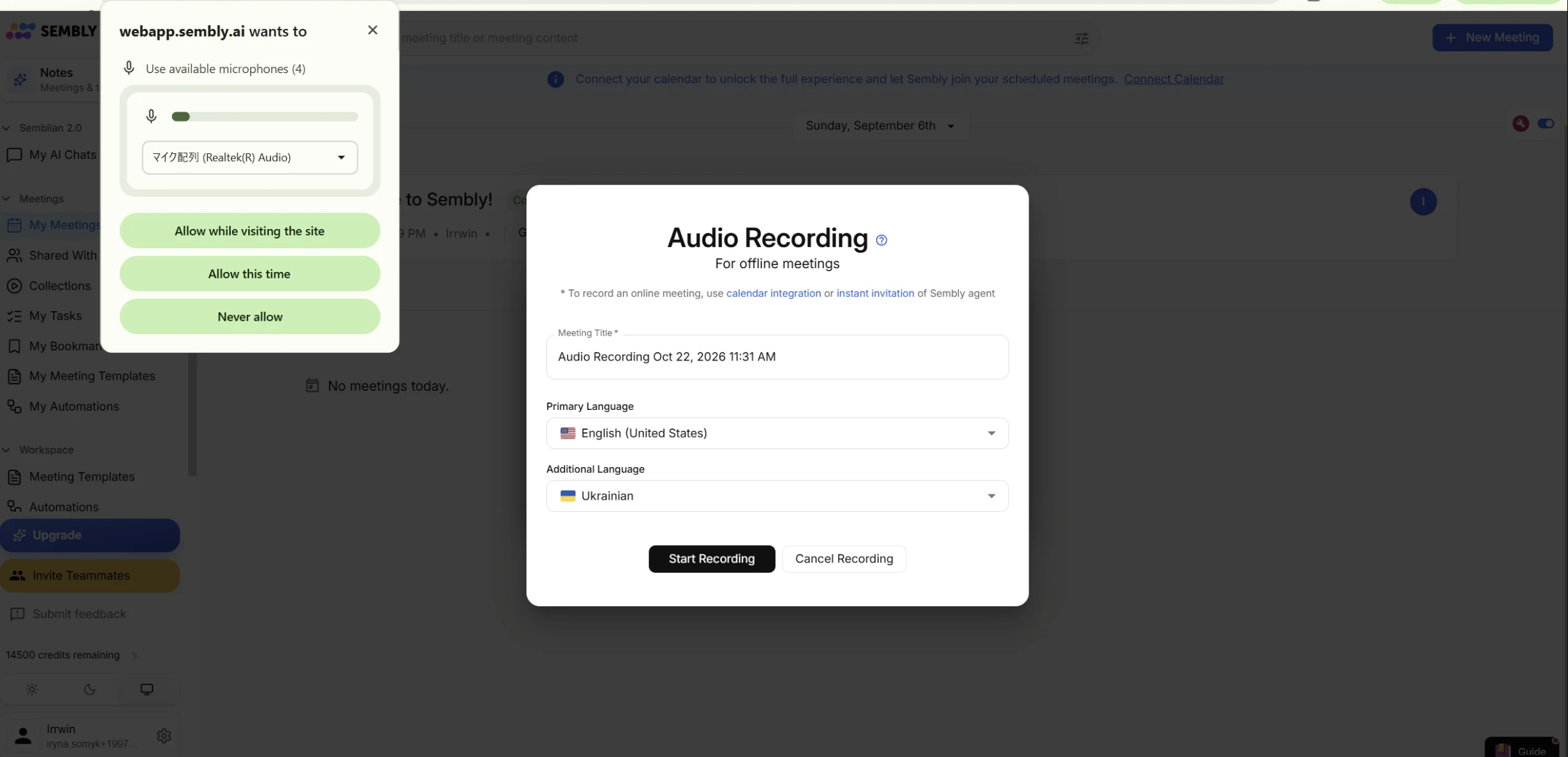The width and height of the screenshot is (1568, 757).
Task: Click Invite Teammates
Action: pos(90,575)
